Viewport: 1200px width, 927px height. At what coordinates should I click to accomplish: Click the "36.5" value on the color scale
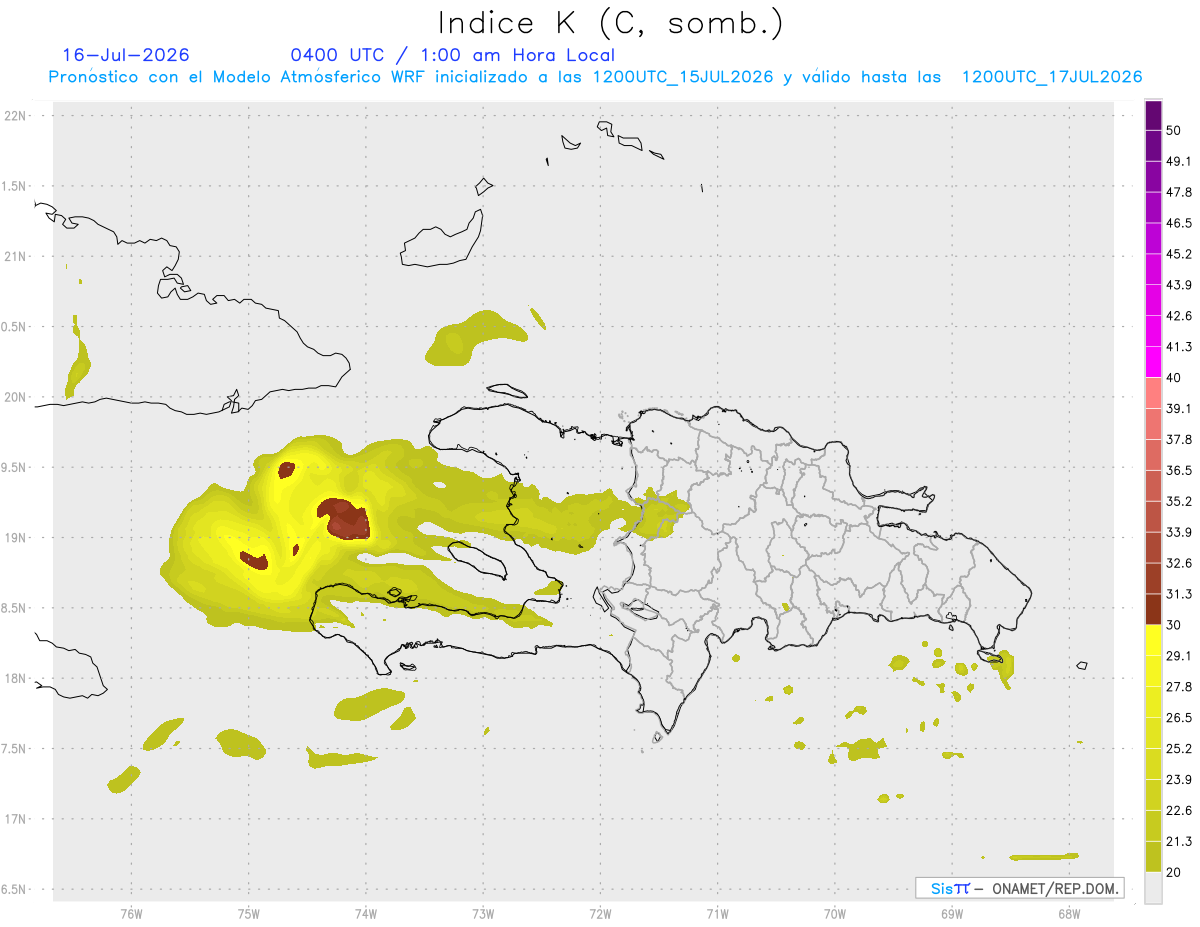coord(1180,470)
